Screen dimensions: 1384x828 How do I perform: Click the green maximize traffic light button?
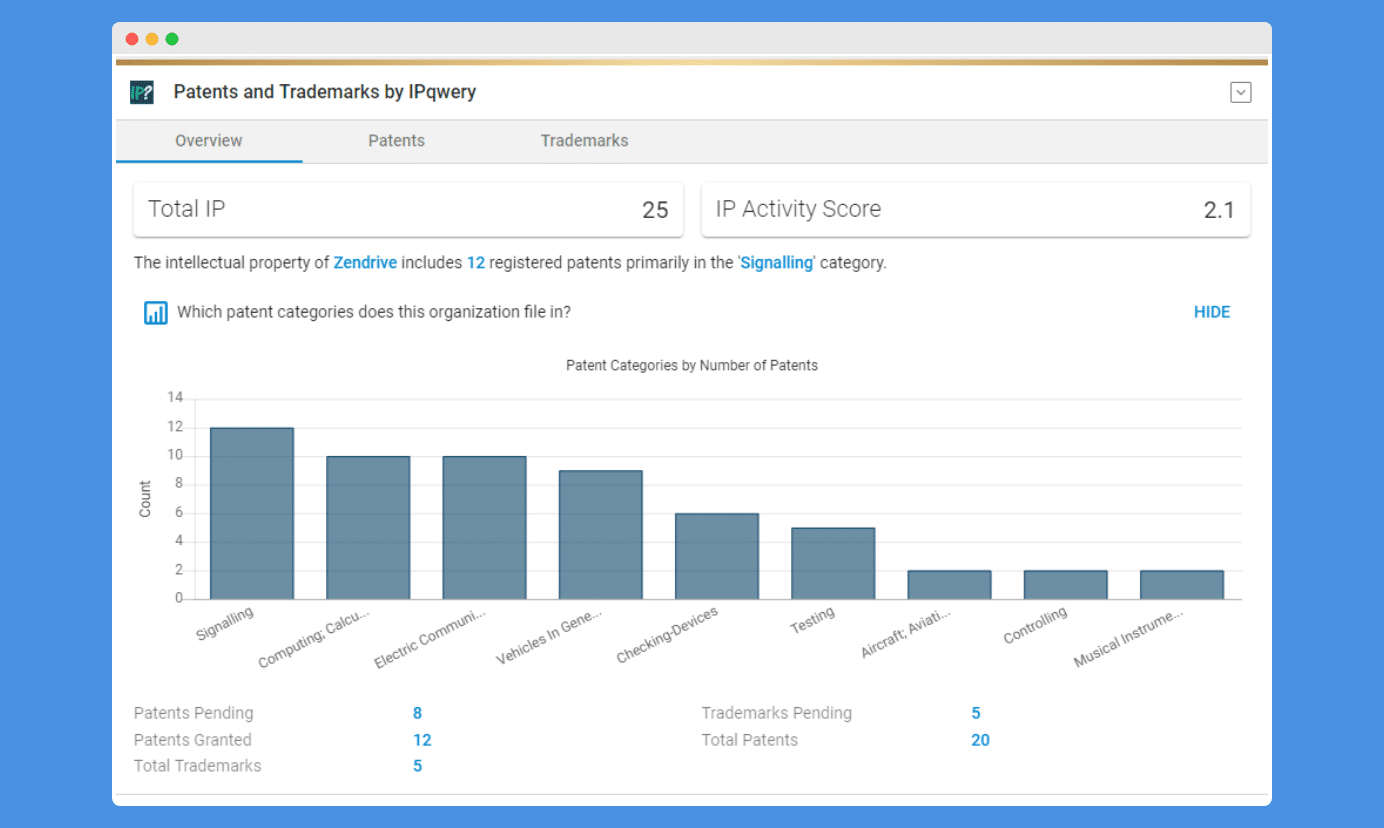tap(171, 38)
